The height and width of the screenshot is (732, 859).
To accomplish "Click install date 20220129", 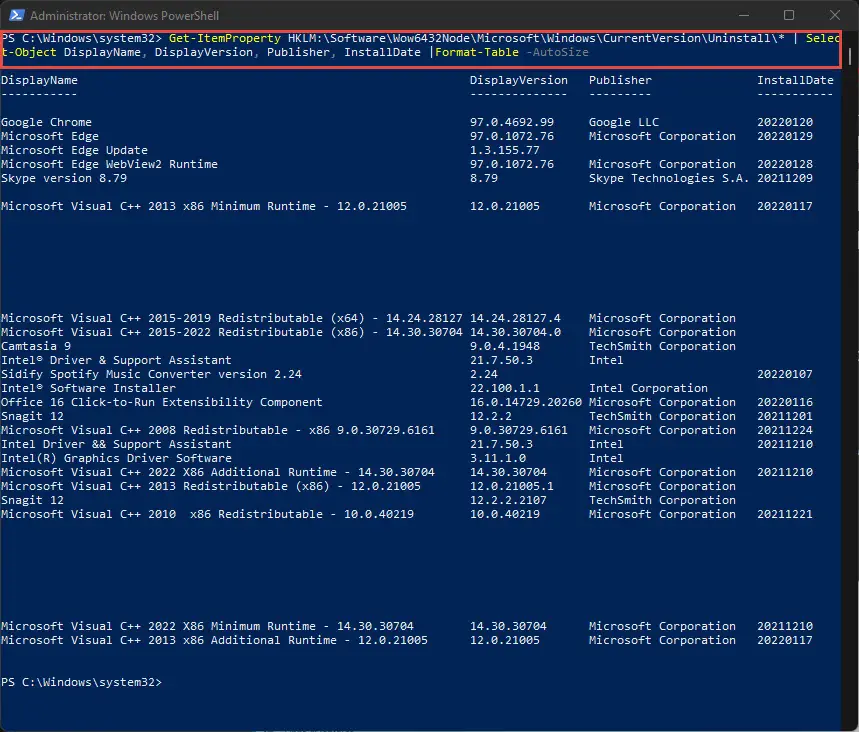I will point(785,136).
